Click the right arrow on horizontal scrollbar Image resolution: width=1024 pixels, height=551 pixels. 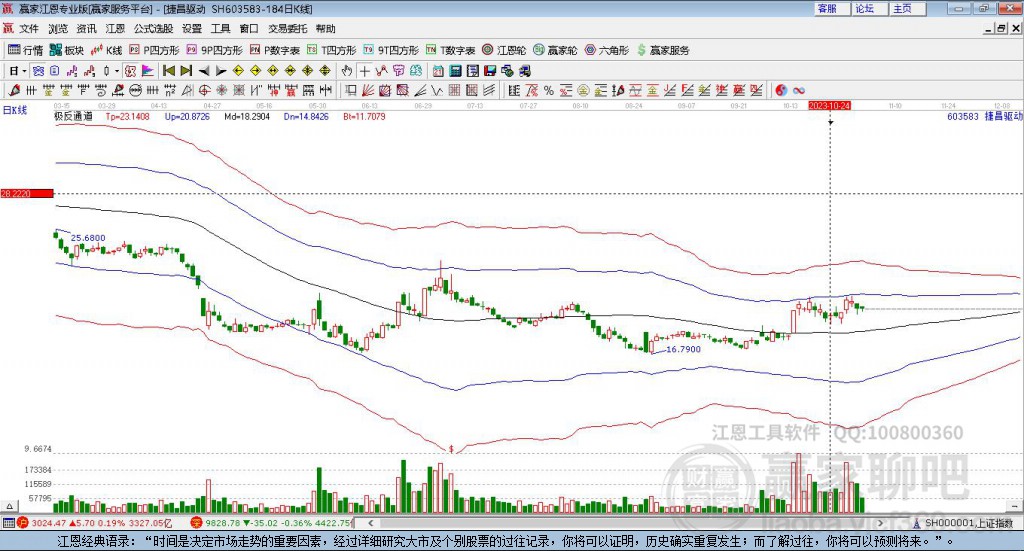pyautogui.click(x=880, y=523)
